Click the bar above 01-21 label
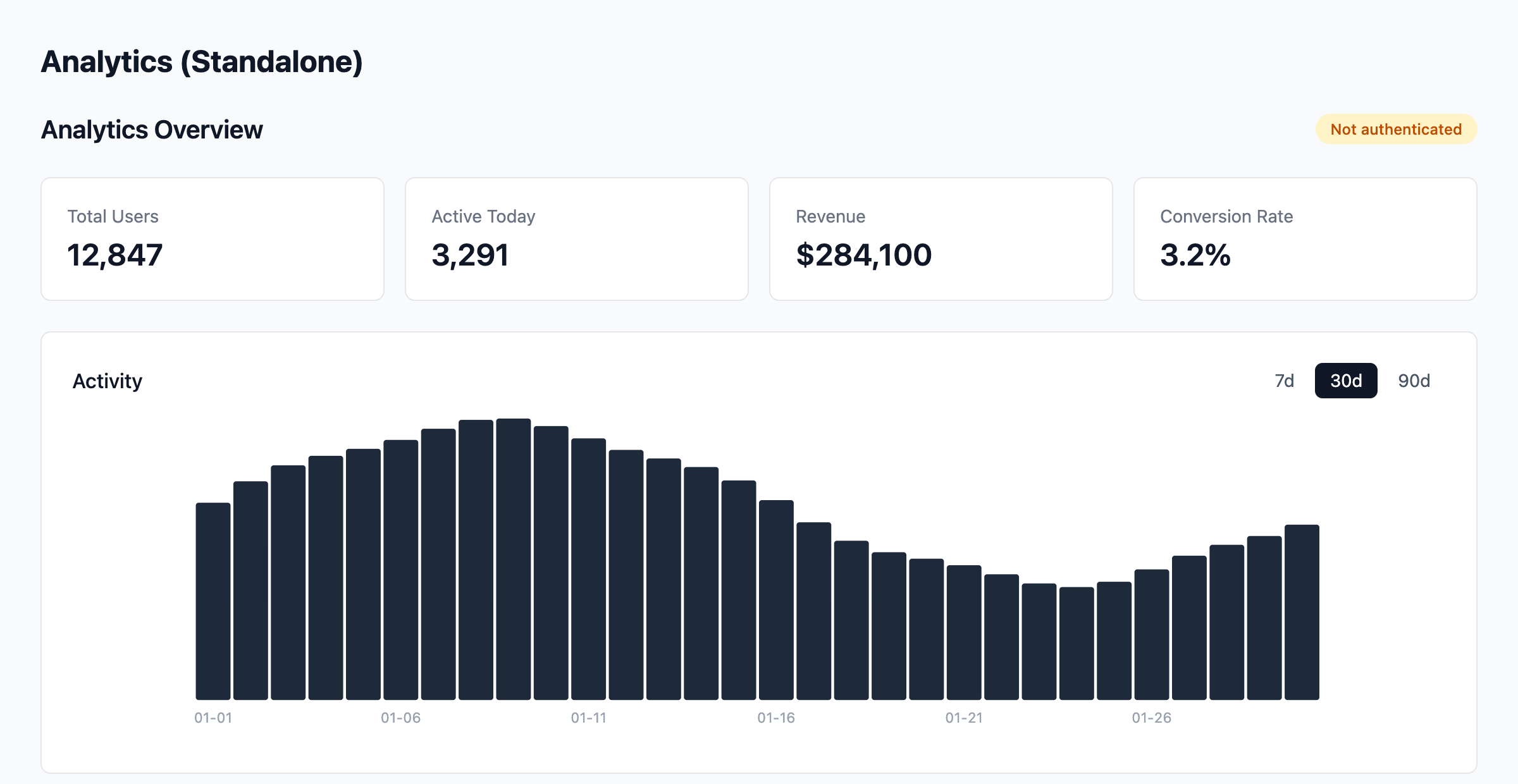This screenshot has height=784, width=1518. click(964, 632)
